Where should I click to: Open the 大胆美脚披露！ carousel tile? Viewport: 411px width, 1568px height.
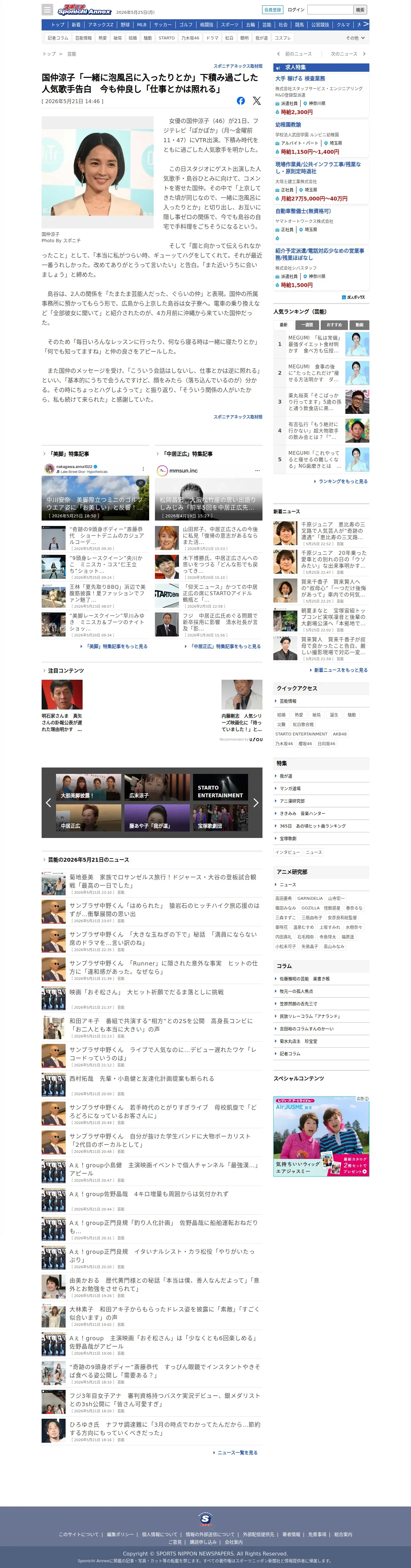(x=88, y=787)
